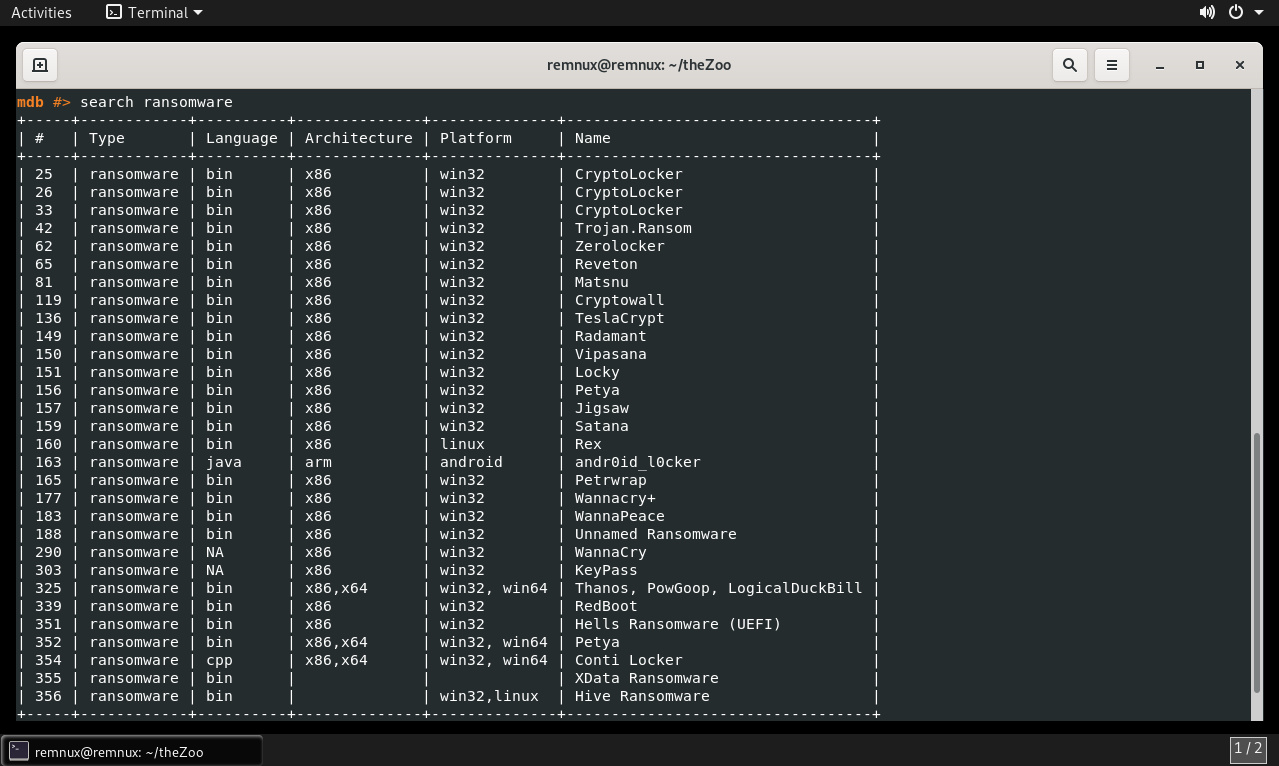Viewport: 1279px width, 766px height.
Task: Expand system menu arrow beside power icon
Action: [x=1258, y=13]
